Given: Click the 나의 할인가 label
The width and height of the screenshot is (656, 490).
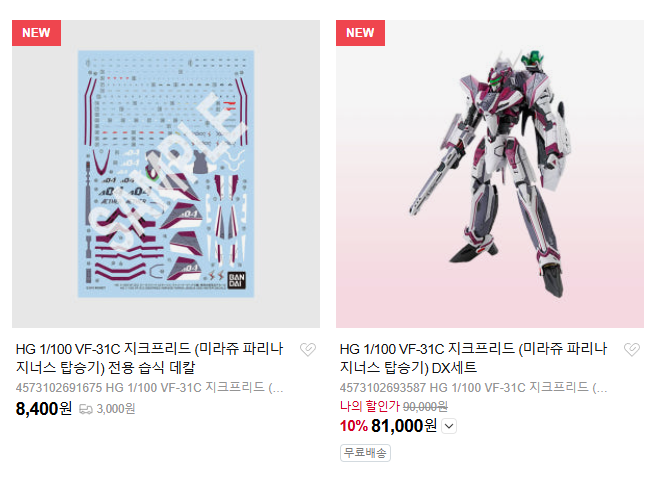Looking at the screenshot, I should [369, 406].
